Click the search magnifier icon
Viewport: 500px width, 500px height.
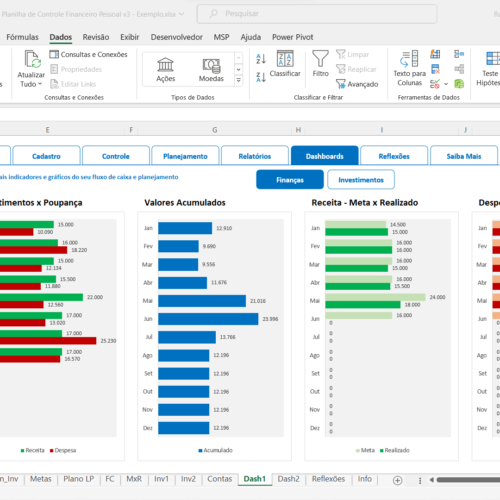tap(213, 14)
